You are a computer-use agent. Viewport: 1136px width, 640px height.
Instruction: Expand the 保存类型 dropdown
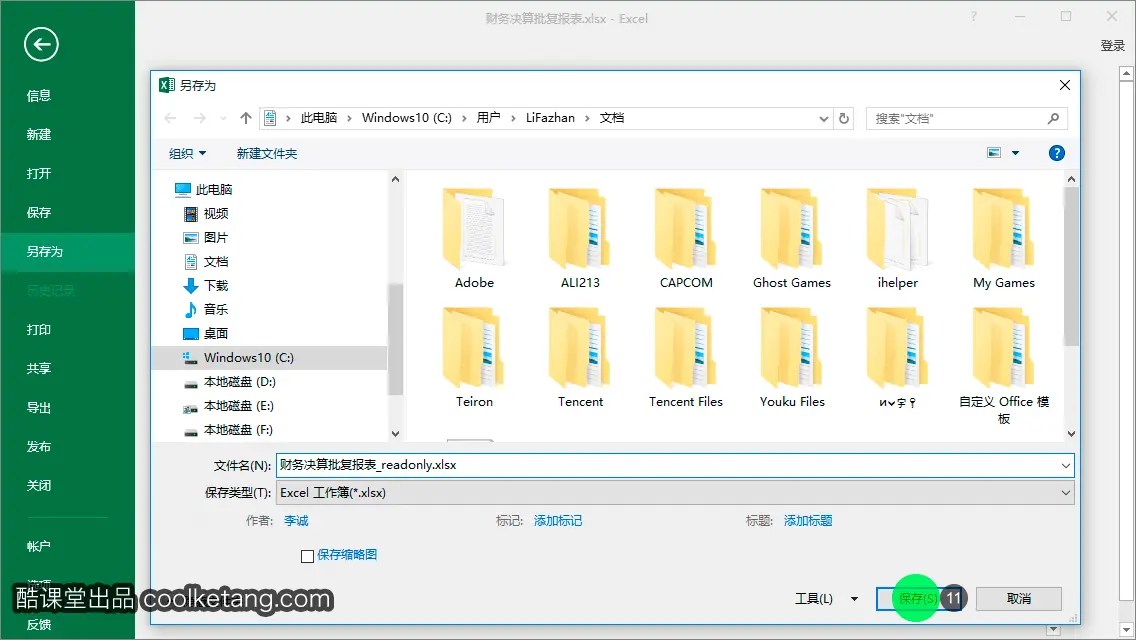point(1065,493)
